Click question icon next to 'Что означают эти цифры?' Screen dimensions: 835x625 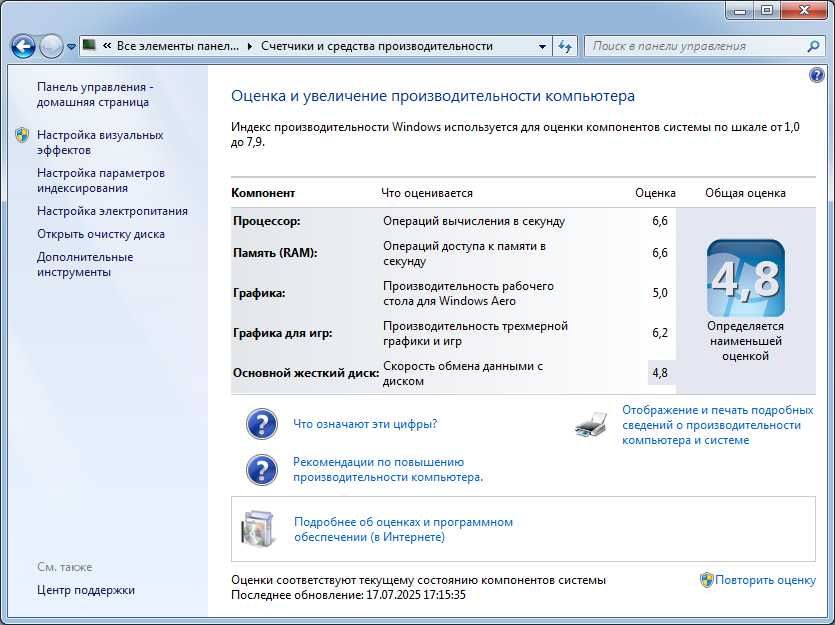click(x=261, y=424)
